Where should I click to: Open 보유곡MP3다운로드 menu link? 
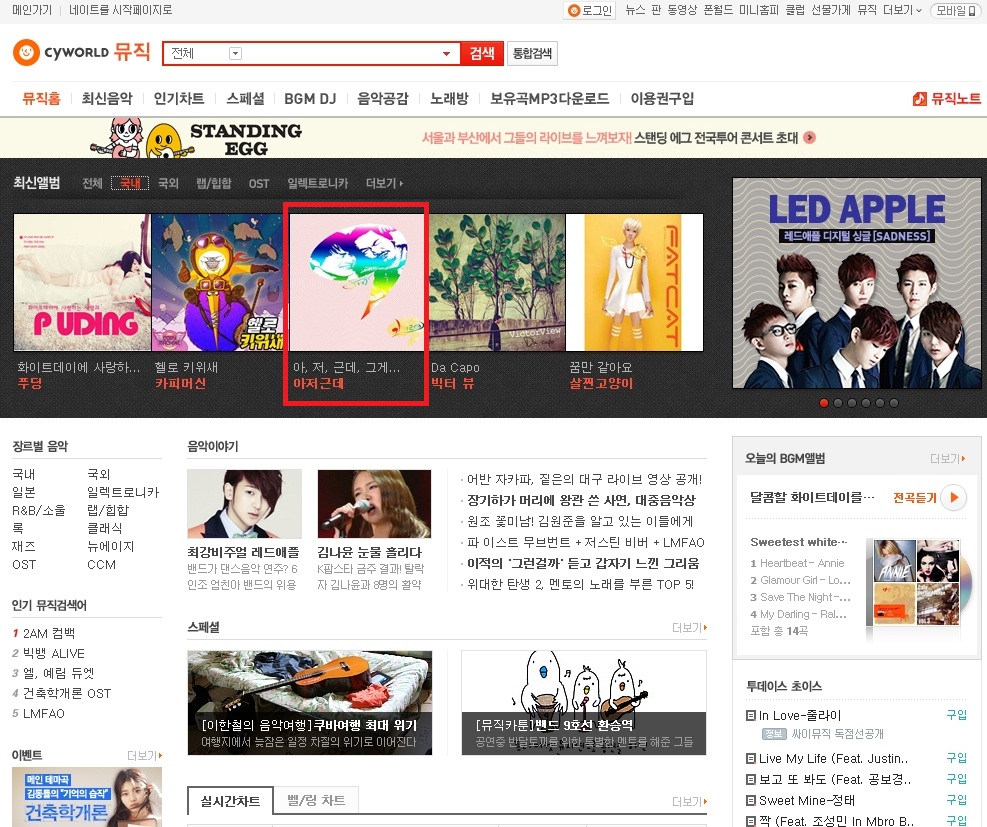(550, 99)
